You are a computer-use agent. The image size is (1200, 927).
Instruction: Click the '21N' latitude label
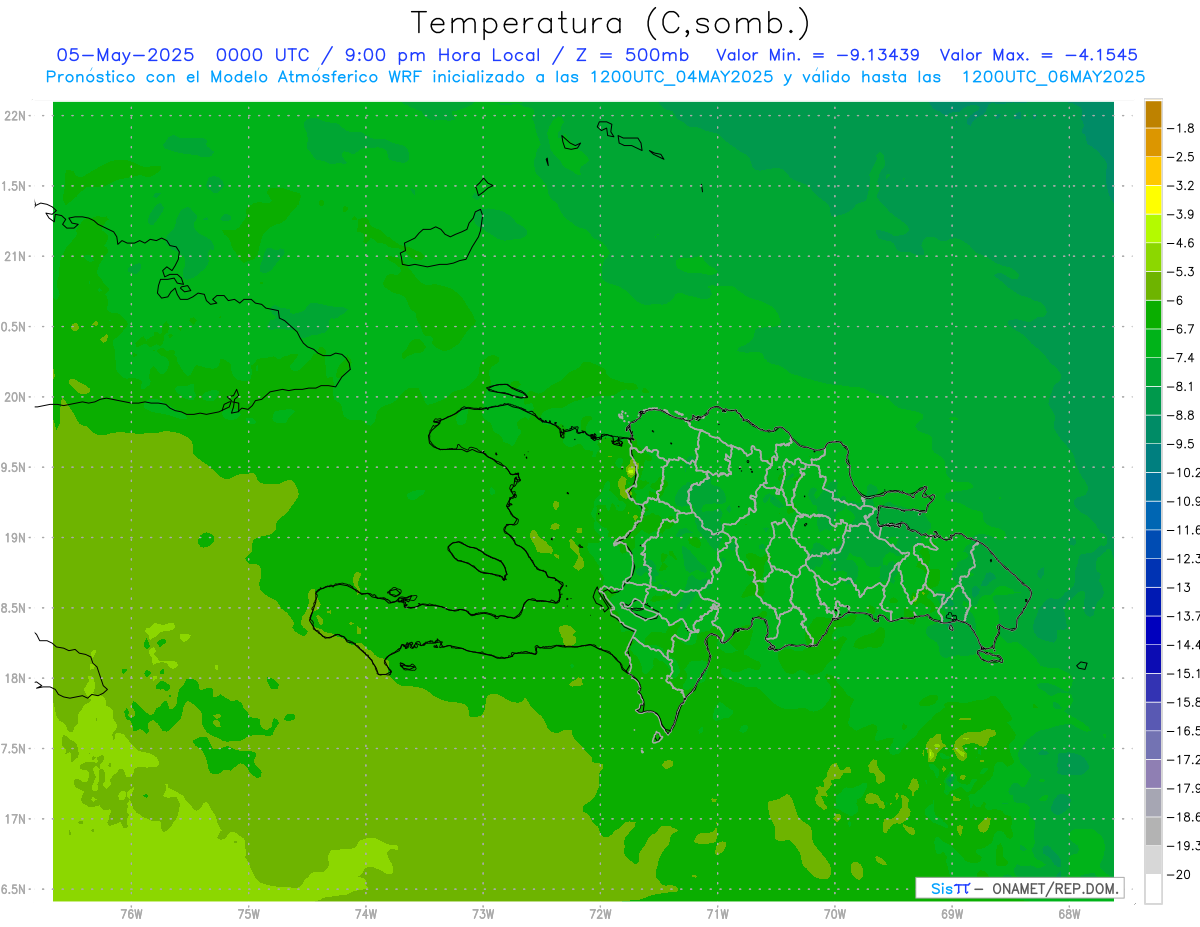(15, 256)
